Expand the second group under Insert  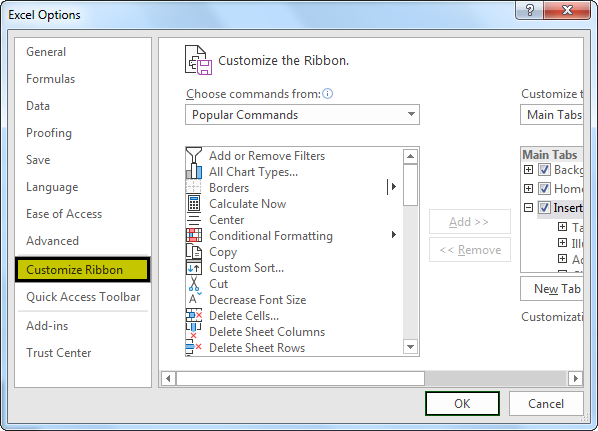tap(562, 243)
